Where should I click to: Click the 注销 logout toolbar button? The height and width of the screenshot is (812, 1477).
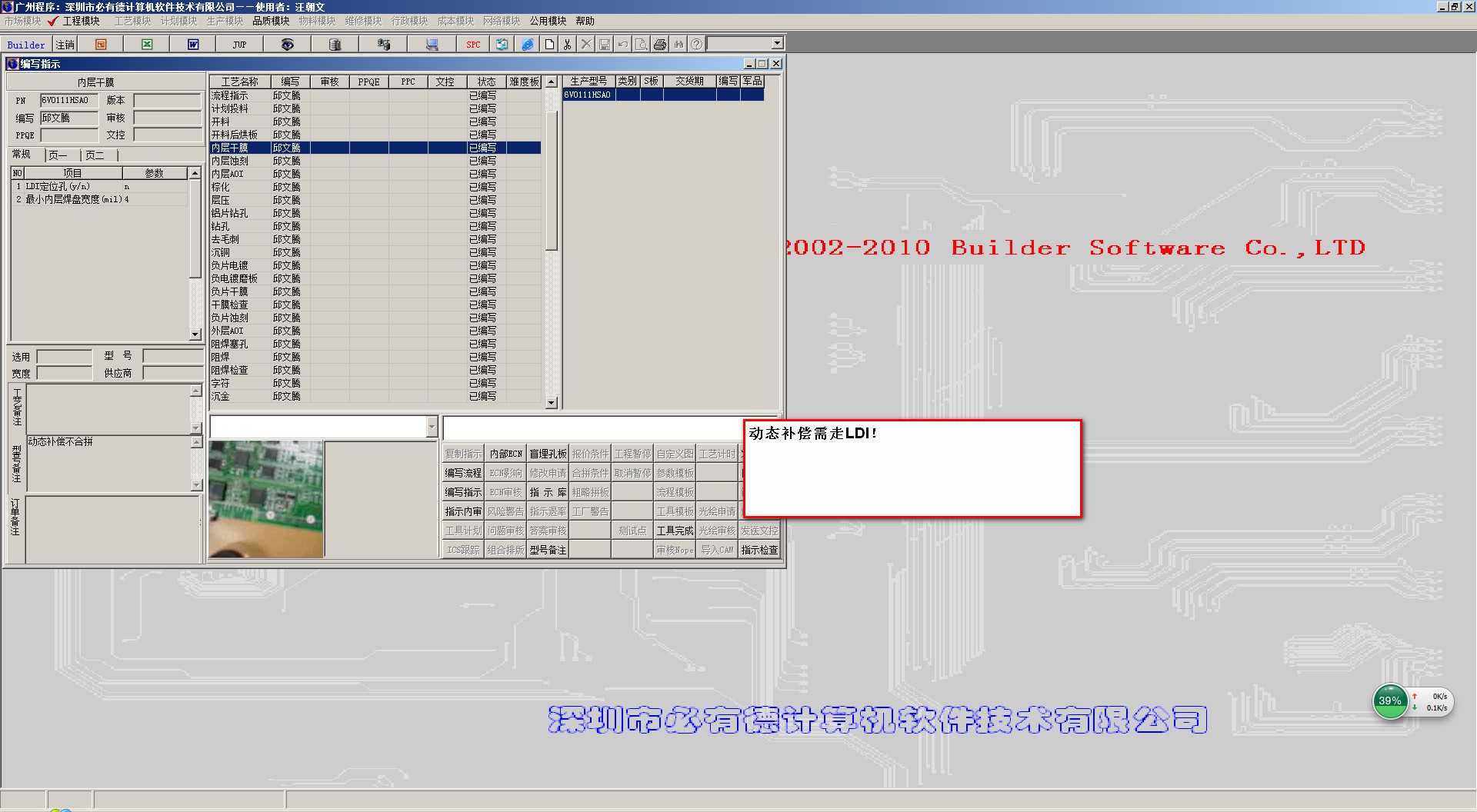click(65, 45)
